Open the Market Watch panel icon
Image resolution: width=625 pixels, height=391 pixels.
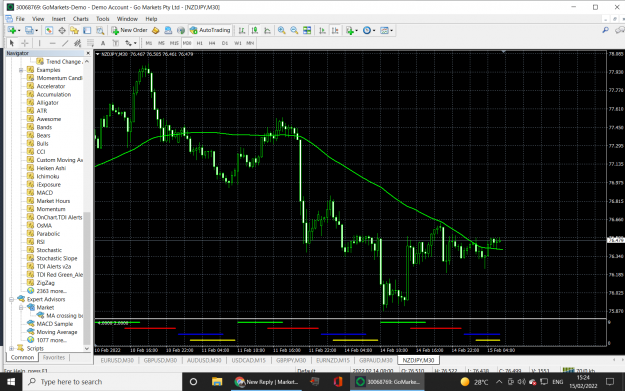click(49, 30)
